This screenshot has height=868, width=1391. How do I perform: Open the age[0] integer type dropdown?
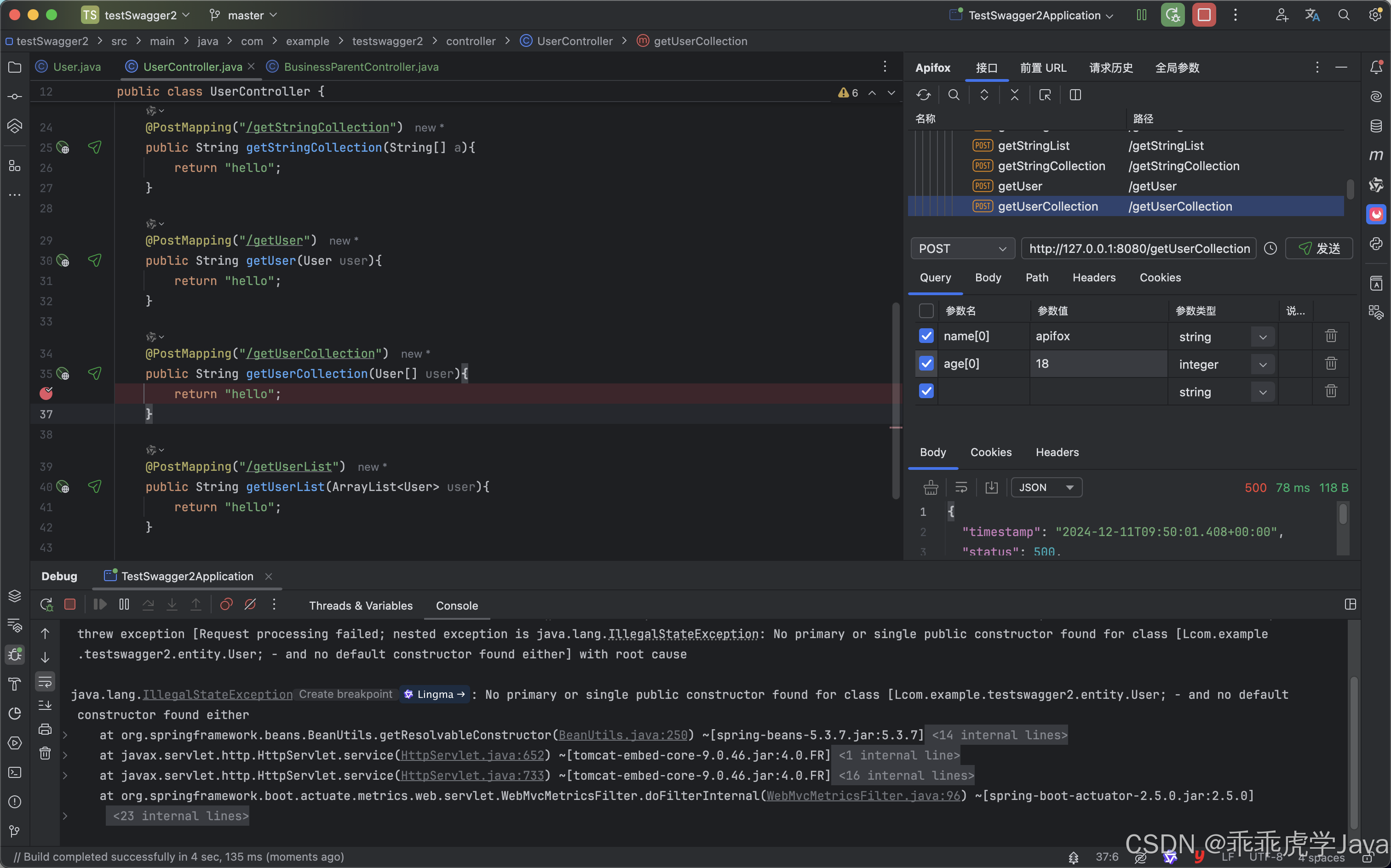point(1262,364)
